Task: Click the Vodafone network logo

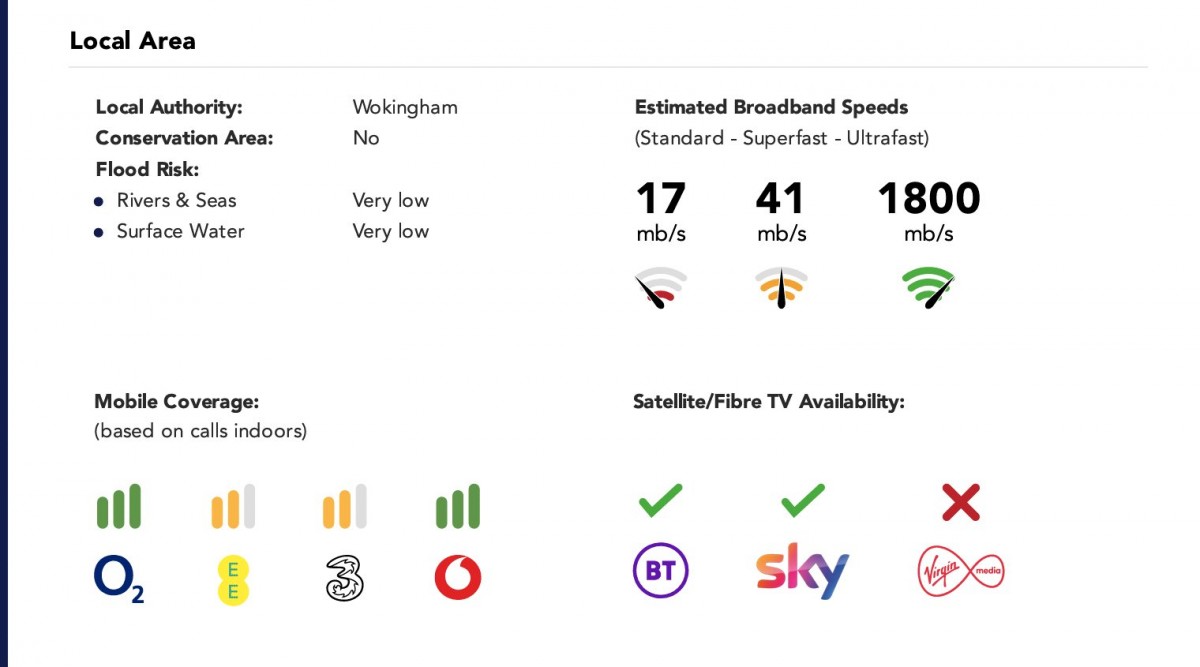Action: tap(458, 578)
